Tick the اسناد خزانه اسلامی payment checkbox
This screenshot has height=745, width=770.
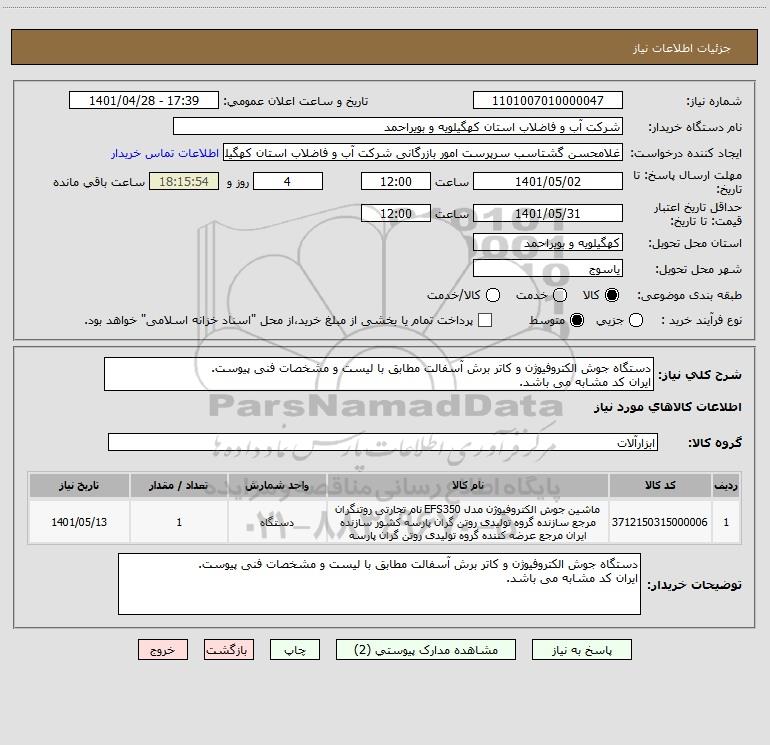(x=485, y=320)
